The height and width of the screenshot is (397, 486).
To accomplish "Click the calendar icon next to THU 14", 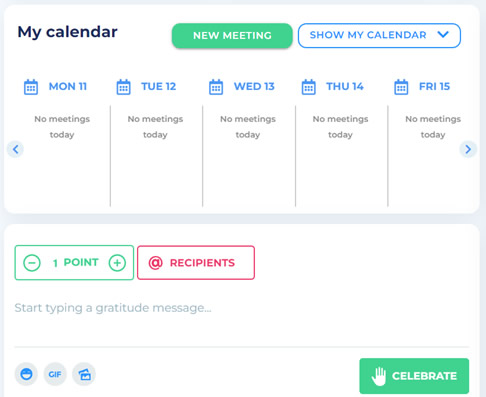I will [x=309, y=87].
